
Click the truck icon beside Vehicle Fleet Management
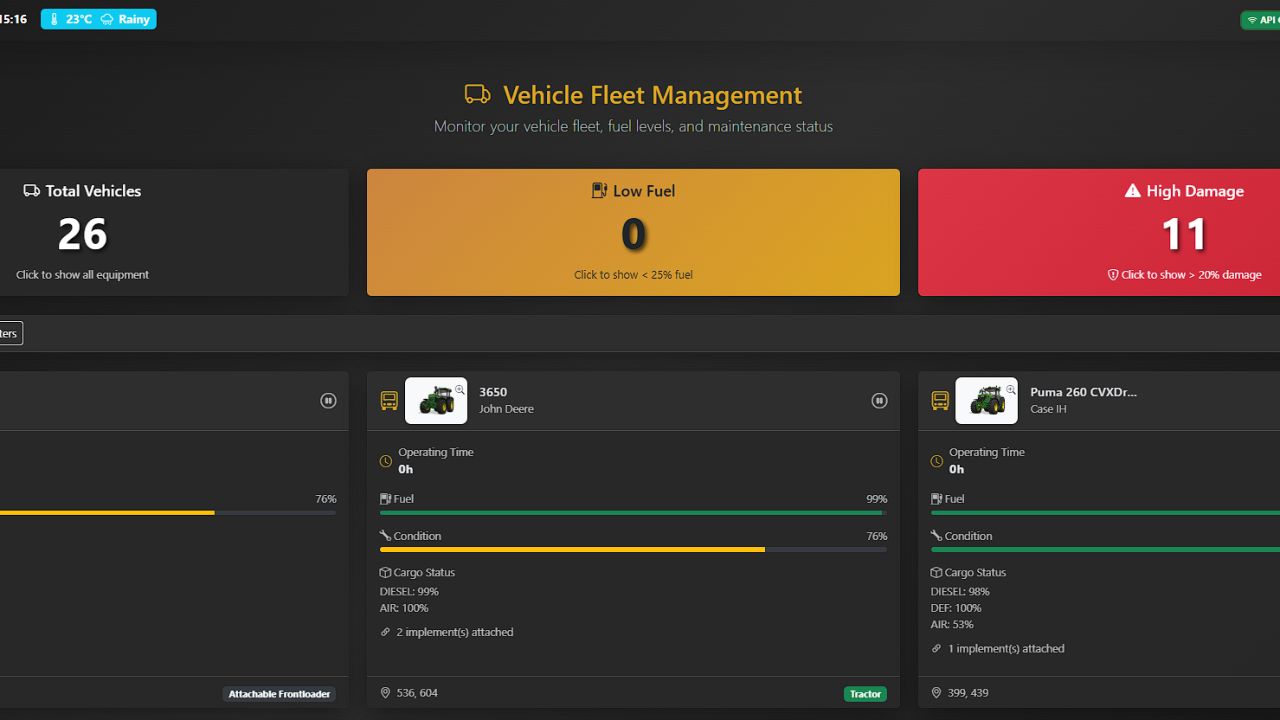477,95
